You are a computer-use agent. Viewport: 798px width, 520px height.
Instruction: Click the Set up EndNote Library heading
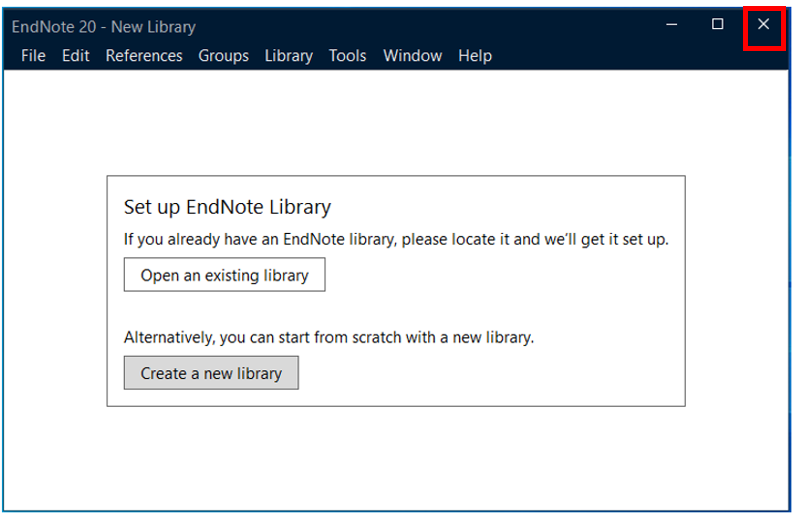227,208
